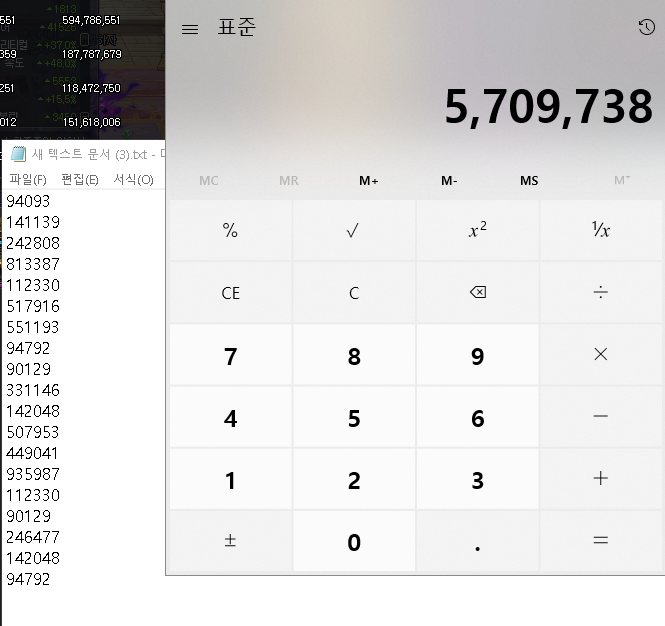This screenshot has width=665, height=626.
Task: Click the number 3 key
Action: coord(478,478)
